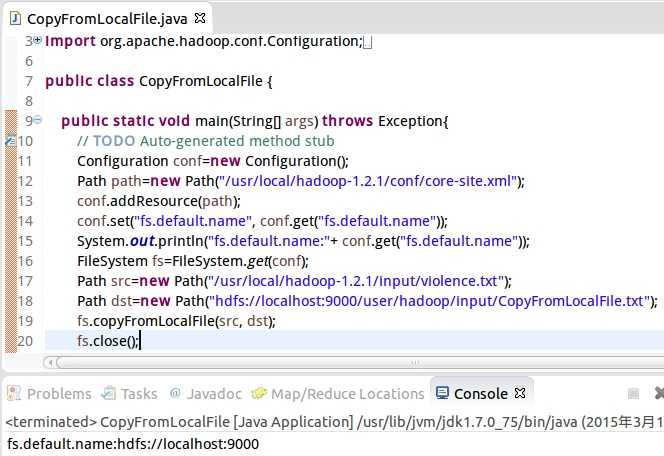Image resolution: width=664 pixels, height=456 pixels.
Task: Click the Tasks clipboard icon
Action: pyautogui.click(x=109, y=393)
